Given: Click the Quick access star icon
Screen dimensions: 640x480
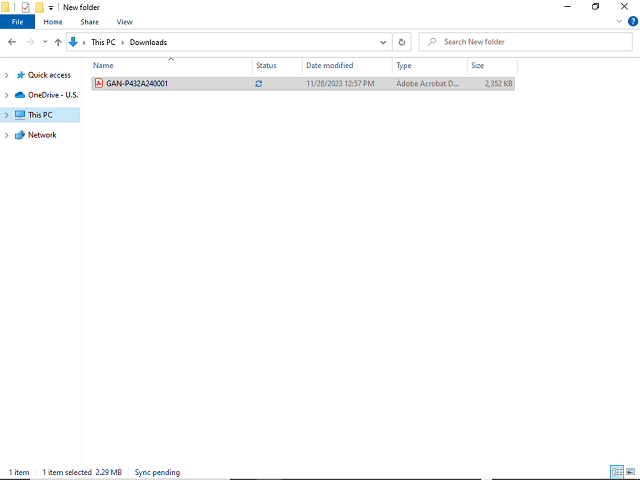Looking at the screenshot, I should [x=20, y=75].
